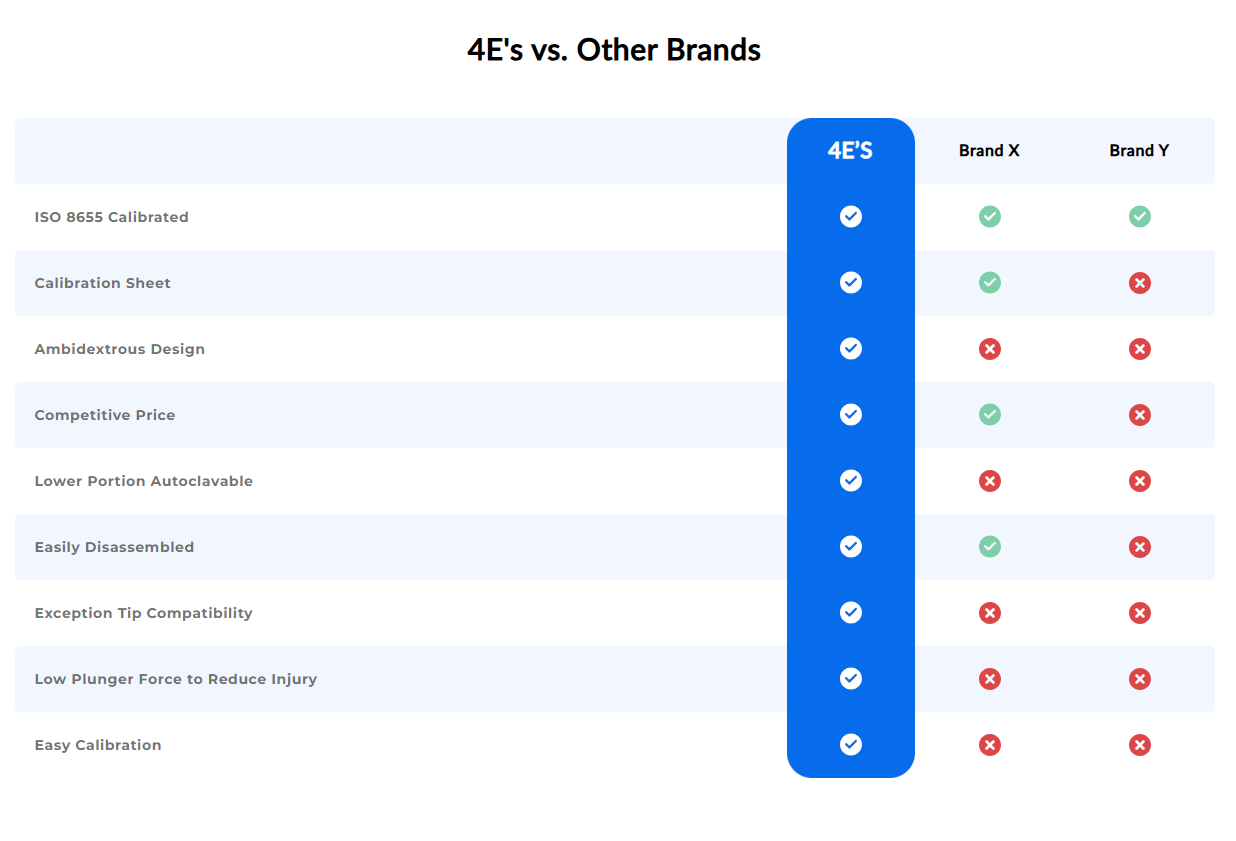Viewport: 1236px width, 841px height.
Task: Click the Low Plunger Force to Reduce Injury label
Action: click(176, 679)
